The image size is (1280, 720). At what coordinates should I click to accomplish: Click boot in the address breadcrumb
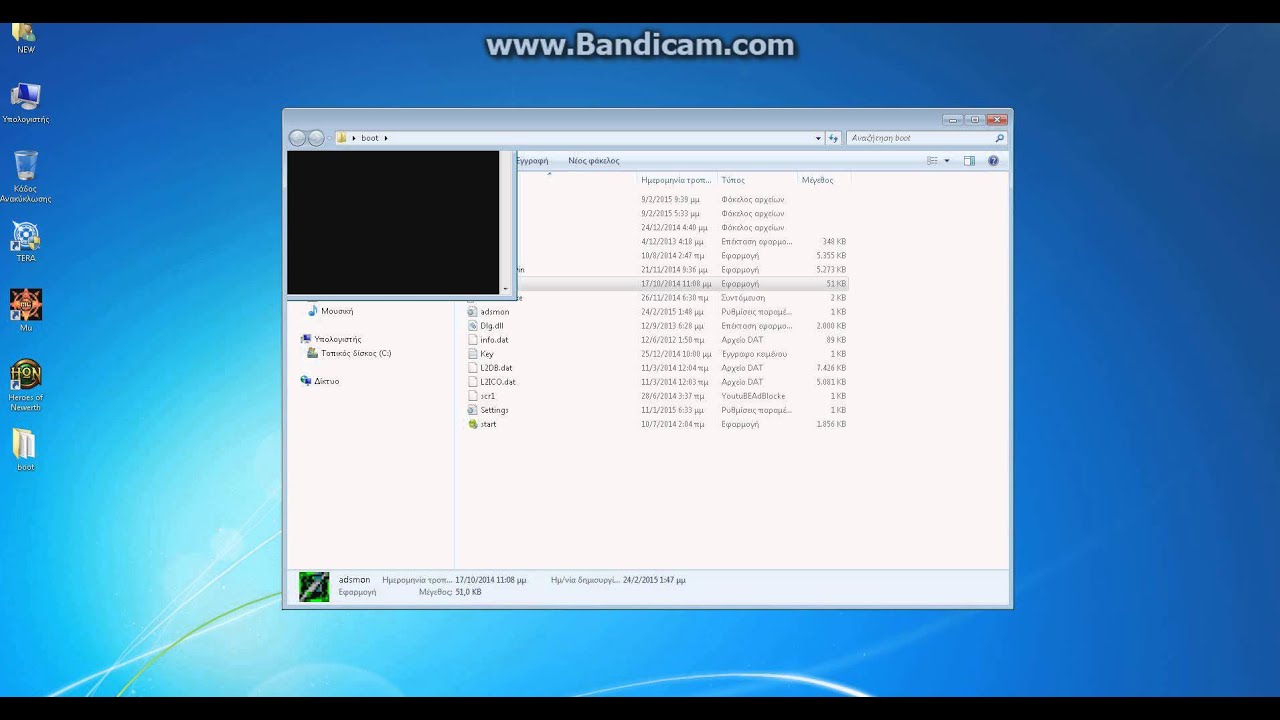point(370,138)
